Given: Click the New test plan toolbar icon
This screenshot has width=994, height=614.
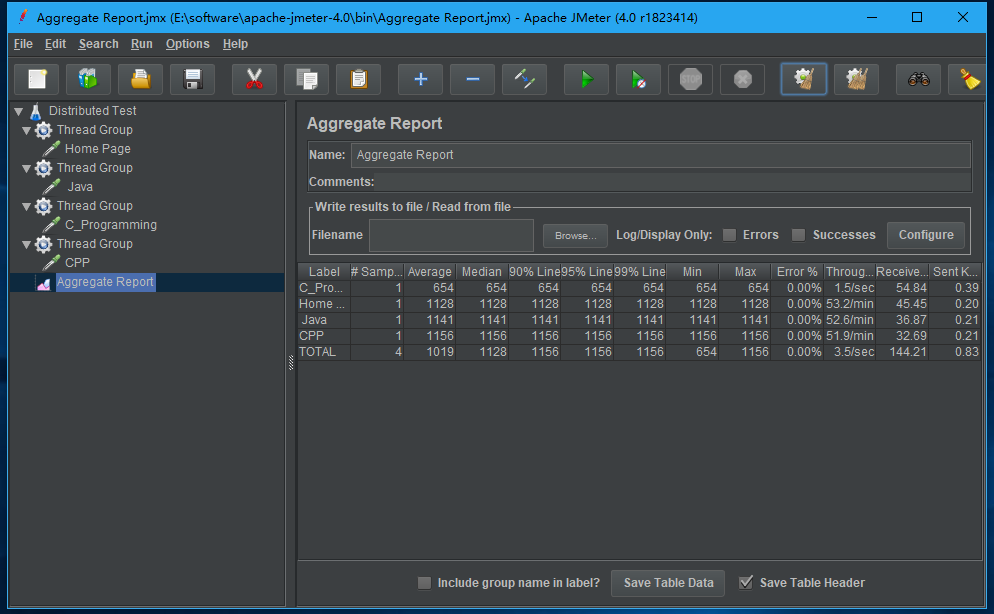Looking at the screenshot, I should pos(37,79).
